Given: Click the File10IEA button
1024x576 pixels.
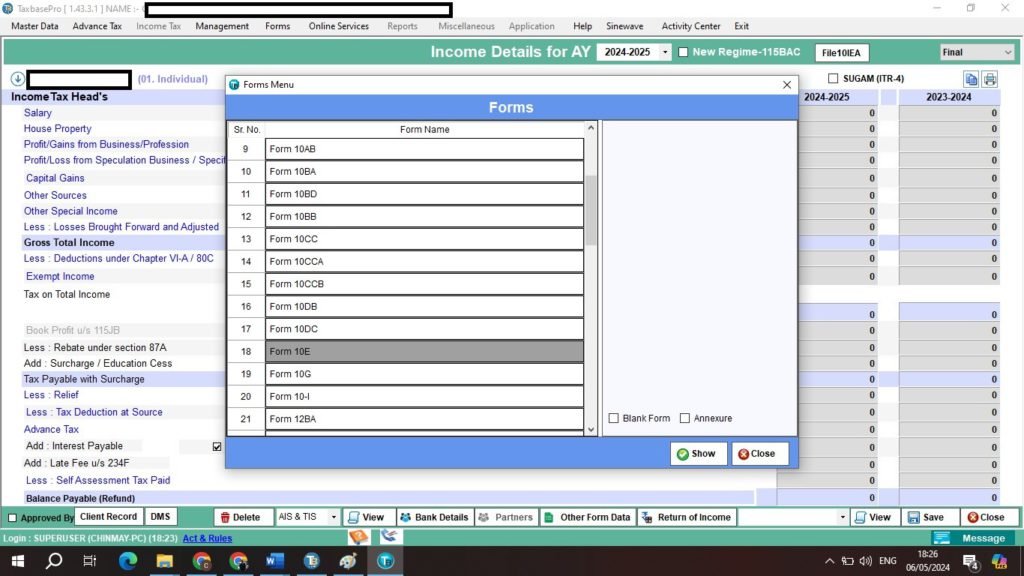Looking at the screenshot, I should pyautogui.click(x=841, y=53).
